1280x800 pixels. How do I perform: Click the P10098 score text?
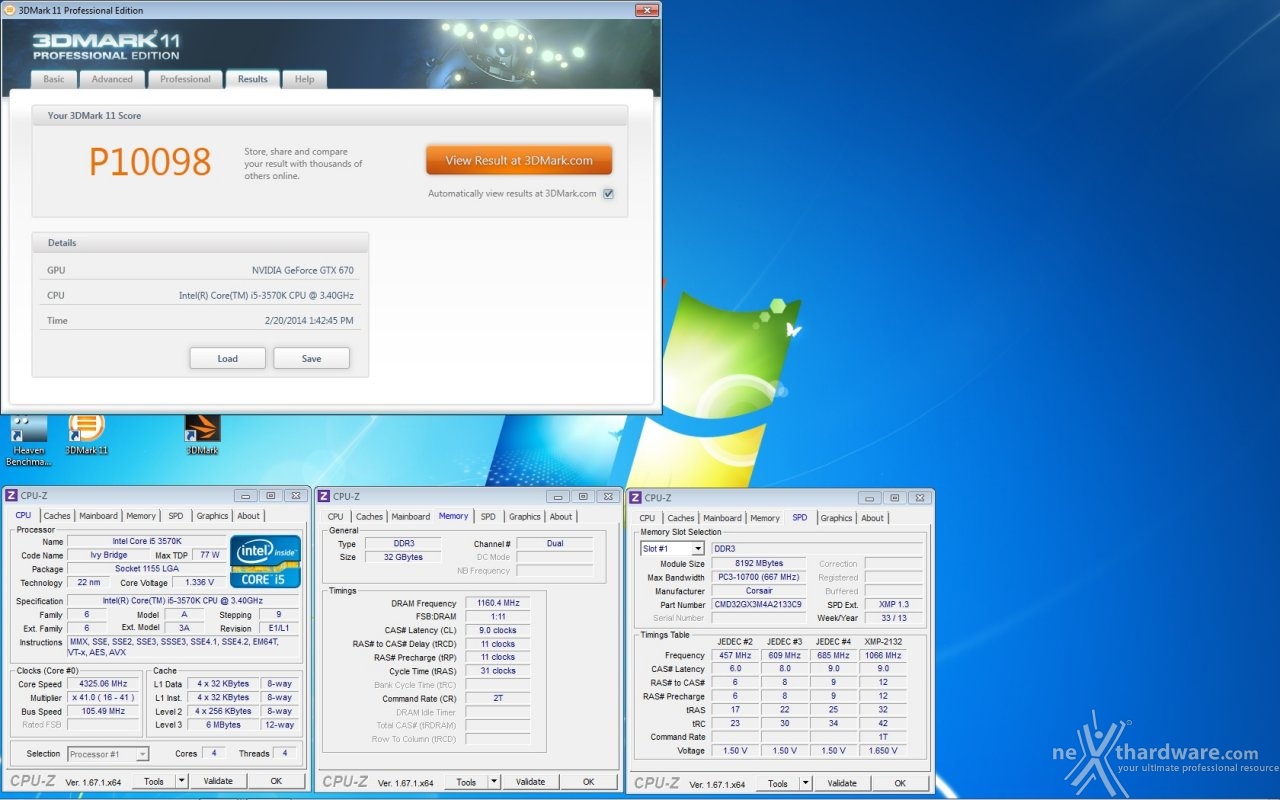click(150, 162)
